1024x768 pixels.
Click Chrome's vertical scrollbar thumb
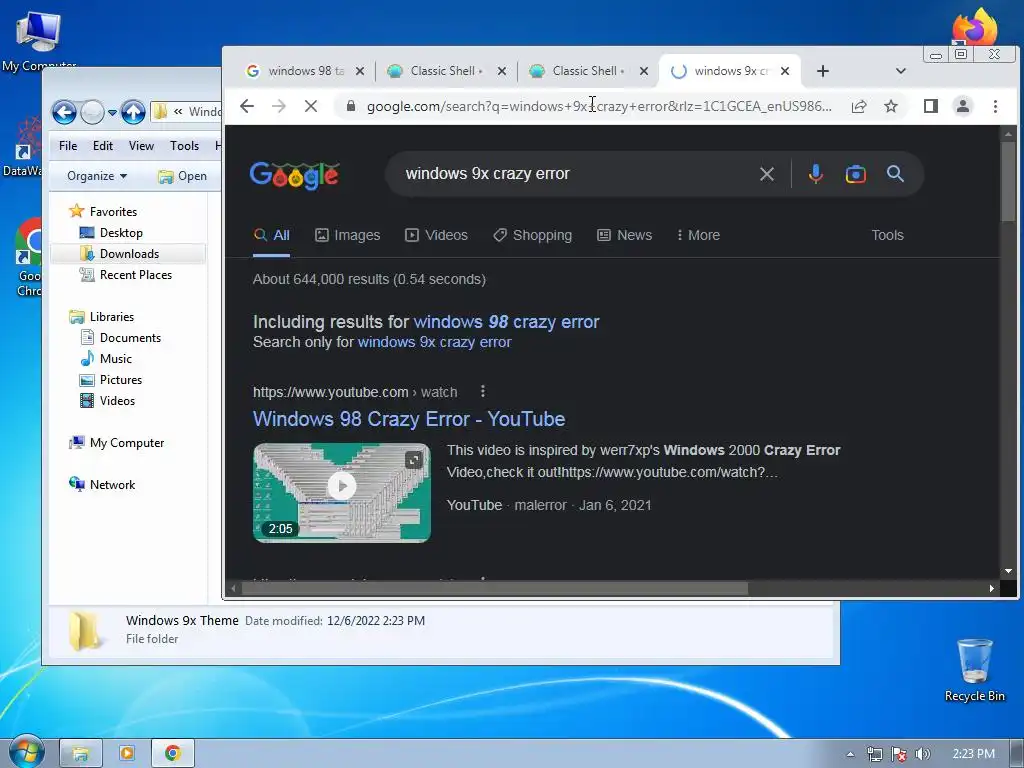[1008, 182]
